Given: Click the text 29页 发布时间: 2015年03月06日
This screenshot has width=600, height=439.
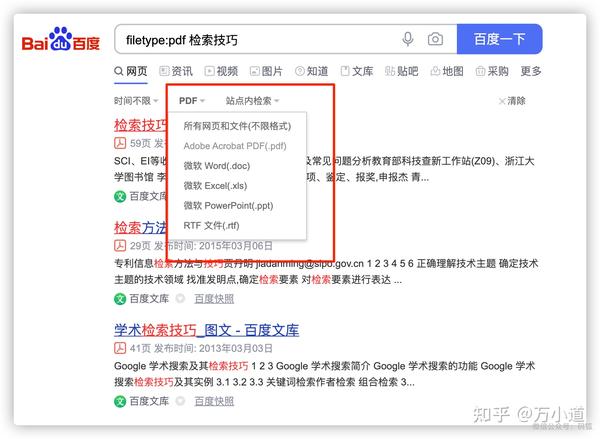Looking at the screenshot, I should (201, 246).
